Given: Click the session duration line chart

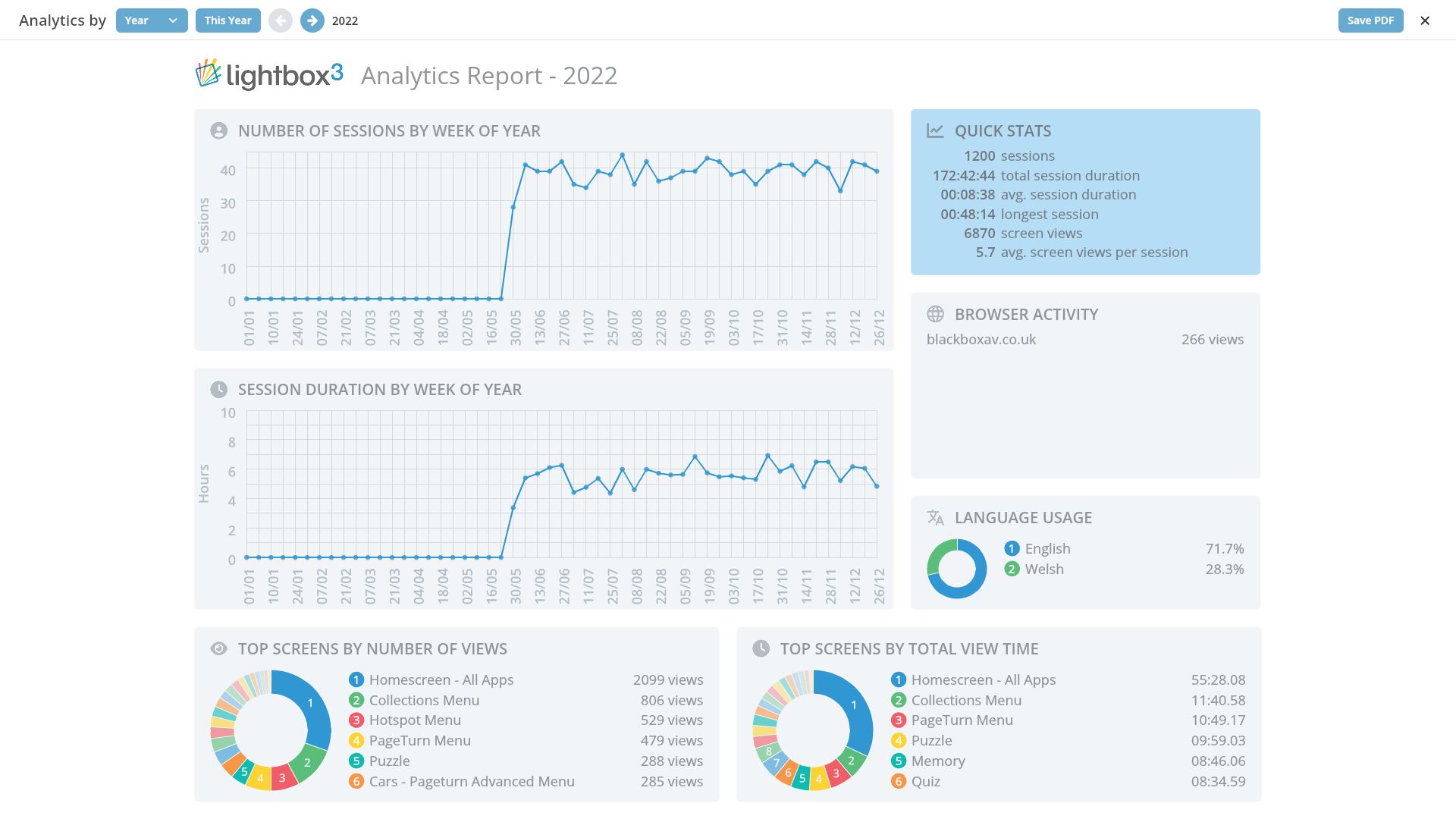Looking at the screenshot, I should coord(561,485).
